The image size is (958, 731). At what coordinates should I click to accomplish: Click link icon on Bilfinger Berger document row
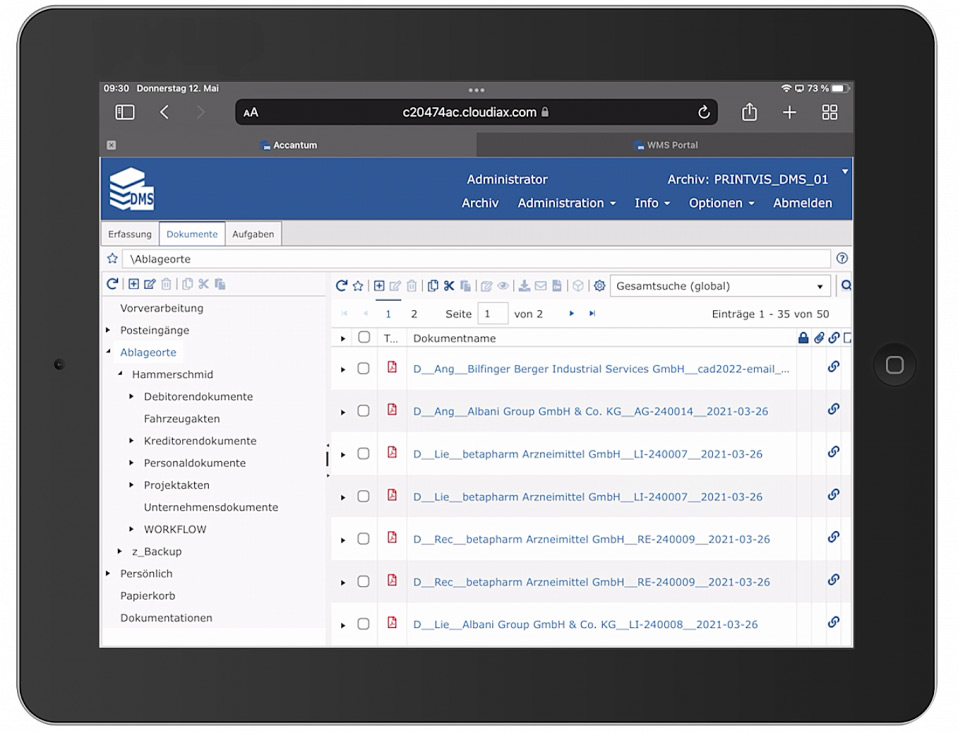833,367
